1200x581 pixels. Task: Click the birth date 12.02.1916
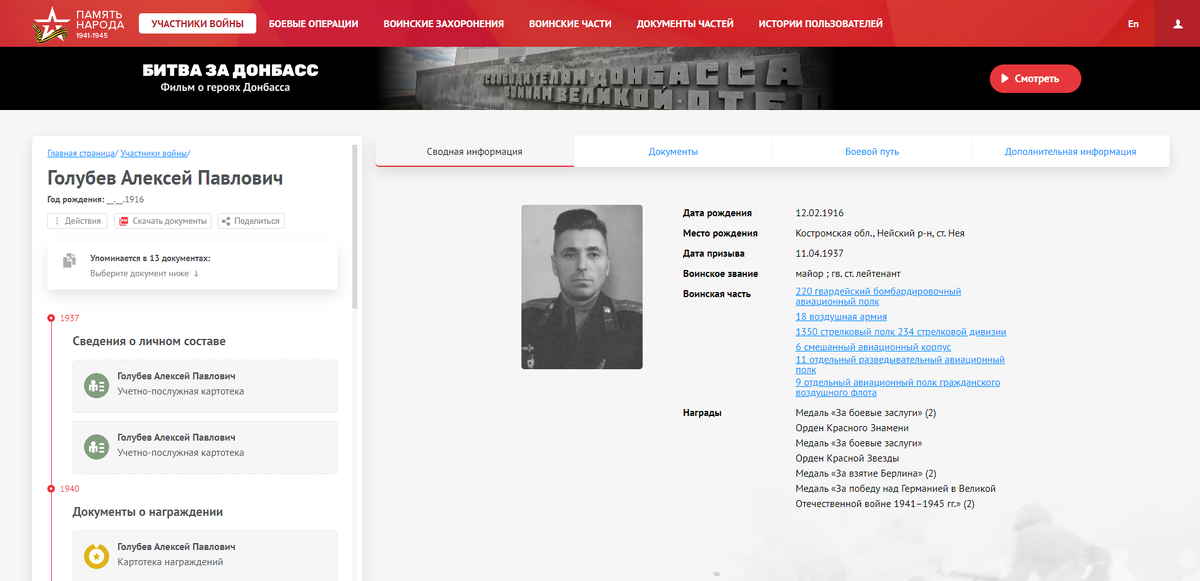pyautogui.click(x=820, y=213)
